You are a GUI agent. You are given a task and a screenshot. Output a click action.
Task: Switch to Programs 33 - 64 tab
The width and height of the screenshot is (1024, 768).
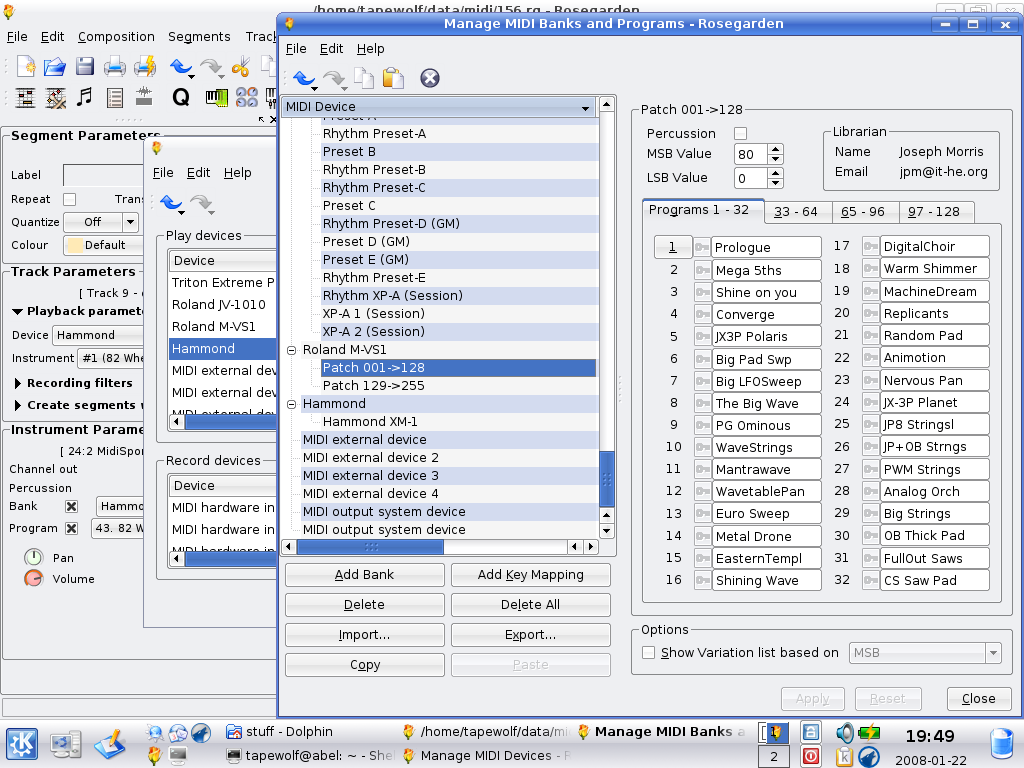click(x=795, y=212)
